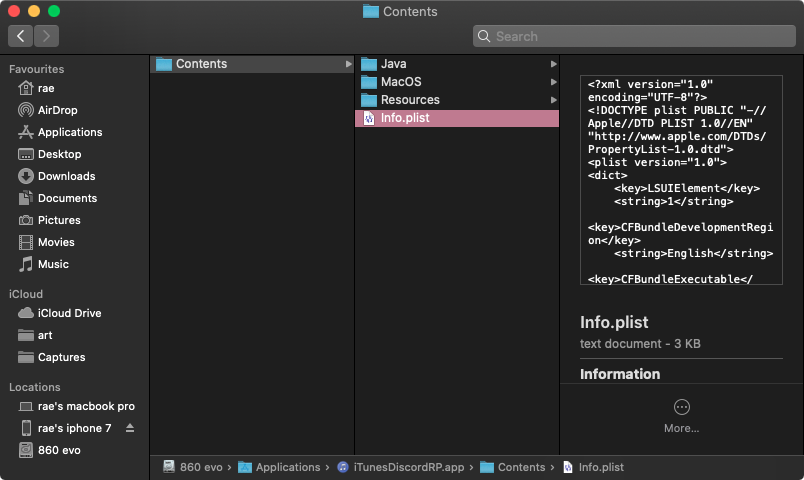Click the Search field in the toolbar
The width and height of the screenshot is (804, 480).
pos(634,36)
